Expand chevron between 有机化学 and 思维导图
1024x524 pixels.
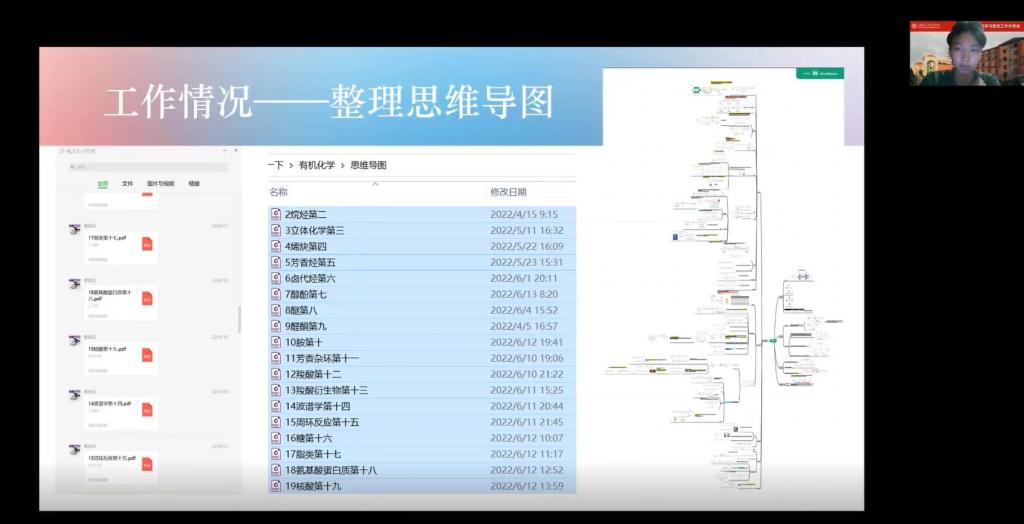(342, 165)
